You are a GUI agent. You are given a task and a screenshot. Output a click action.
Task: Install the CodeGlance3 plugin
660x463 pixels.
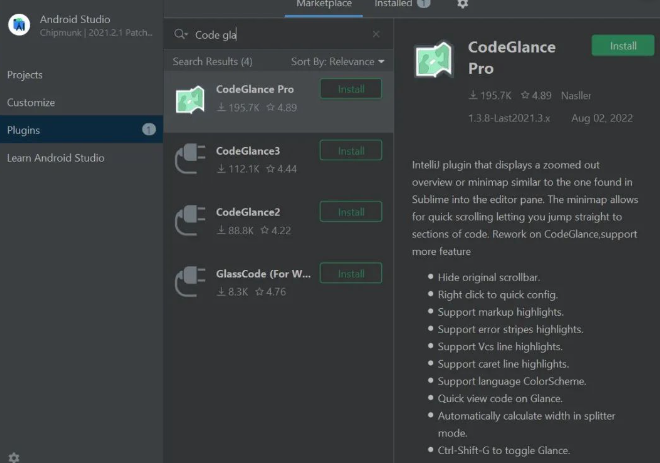click(351, 151)
